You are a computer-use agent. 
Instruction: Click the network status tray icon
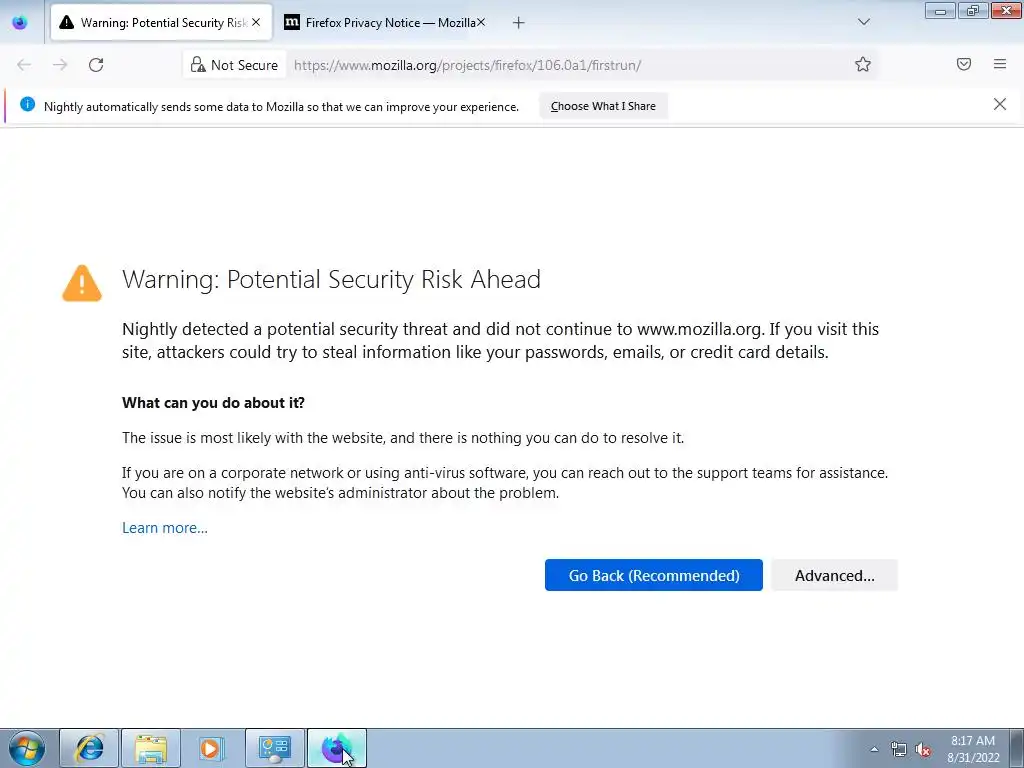pyautogui.click(x=899, y=749)
